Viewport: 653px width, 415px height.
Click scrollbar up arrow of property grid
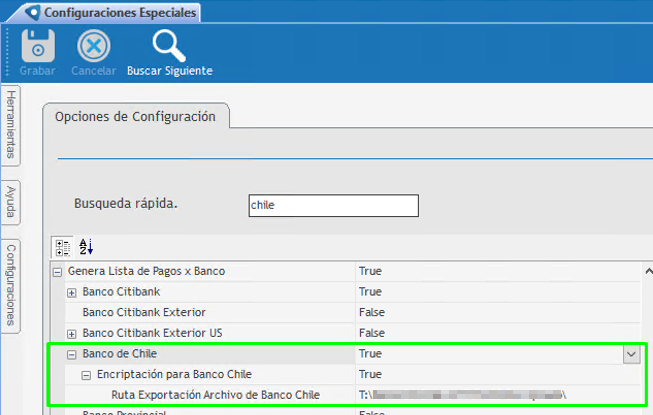tap(648, 271)
